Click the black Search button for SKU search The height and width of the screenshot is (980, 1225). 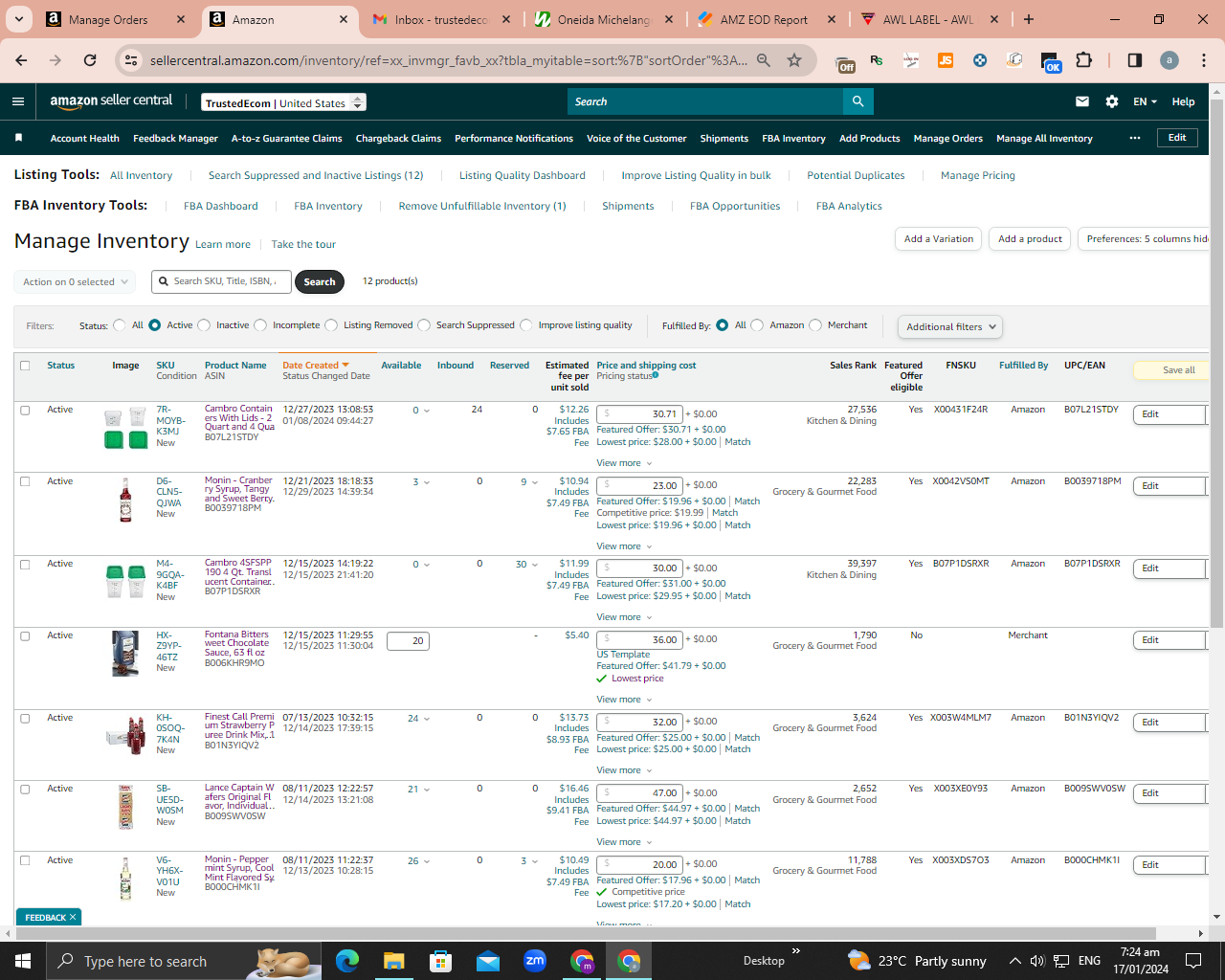(x=320, y=281)
